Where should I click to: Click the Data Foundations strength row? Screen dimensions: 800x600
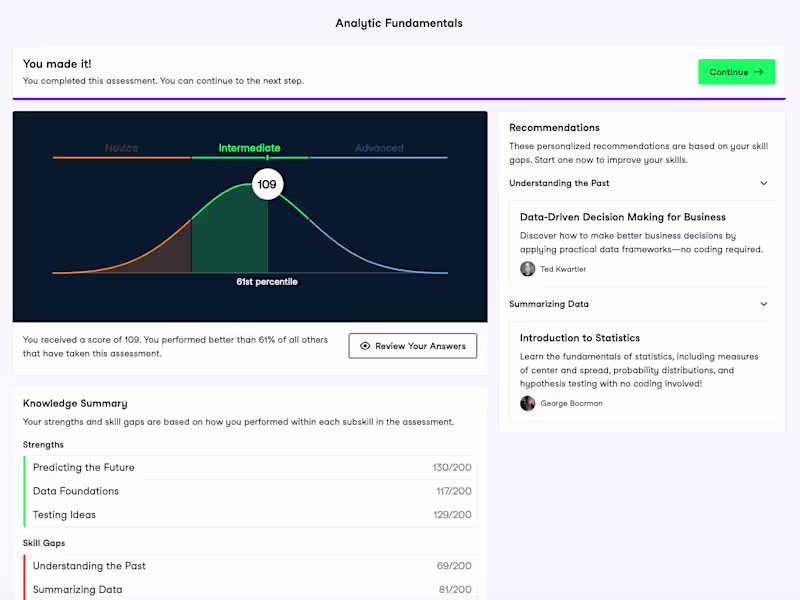[250, 491]
